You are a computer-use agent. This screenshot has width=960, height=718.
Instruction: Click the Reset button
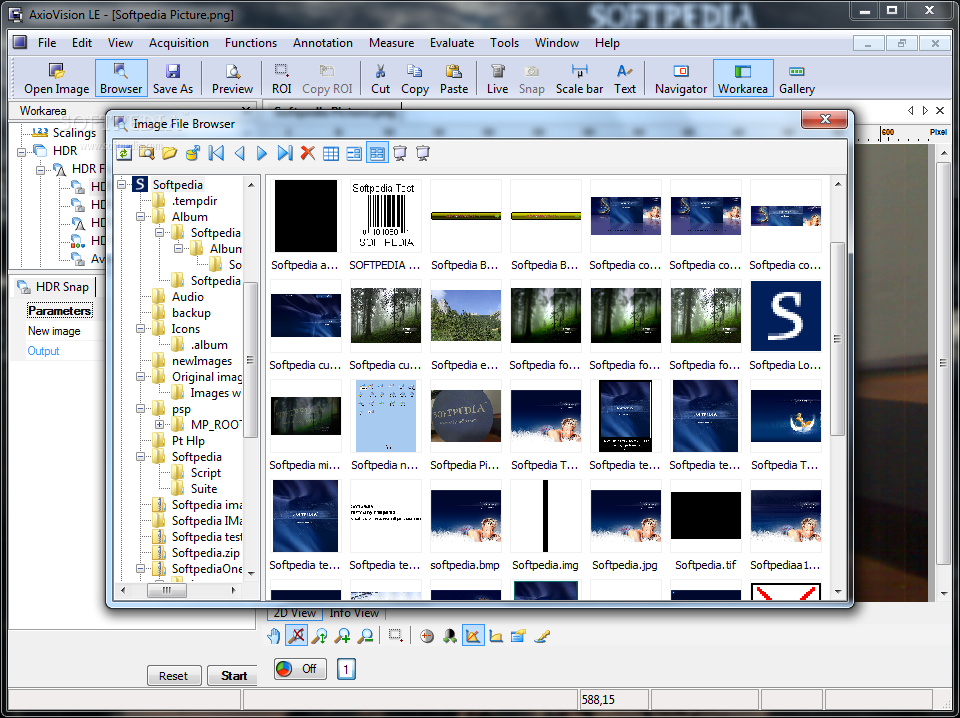pyautogui.click(x=174, y=676)
